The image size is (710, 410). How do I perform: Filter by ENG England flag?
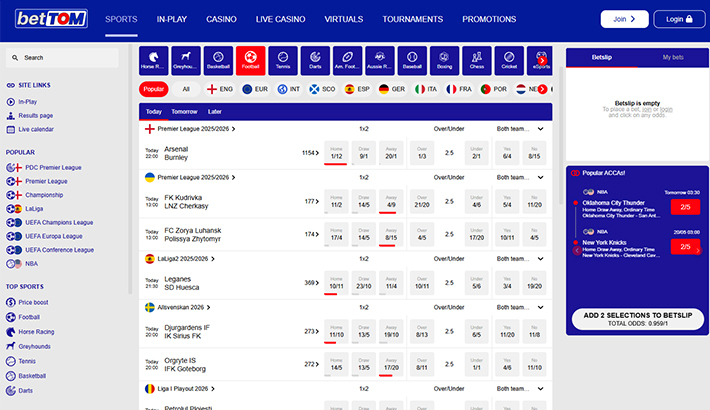tap(220, 89)
